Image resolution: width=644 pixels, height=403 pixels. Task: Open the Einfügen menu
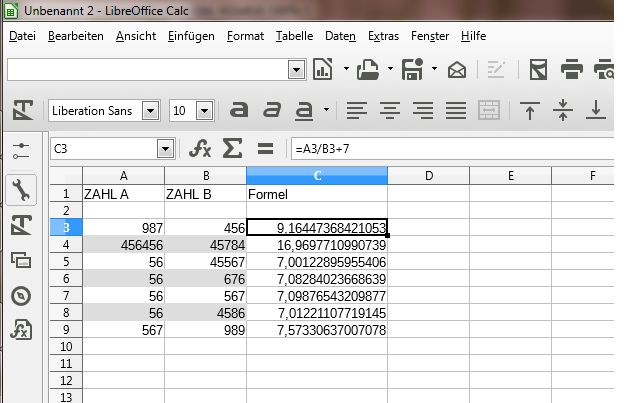point(191,36)
